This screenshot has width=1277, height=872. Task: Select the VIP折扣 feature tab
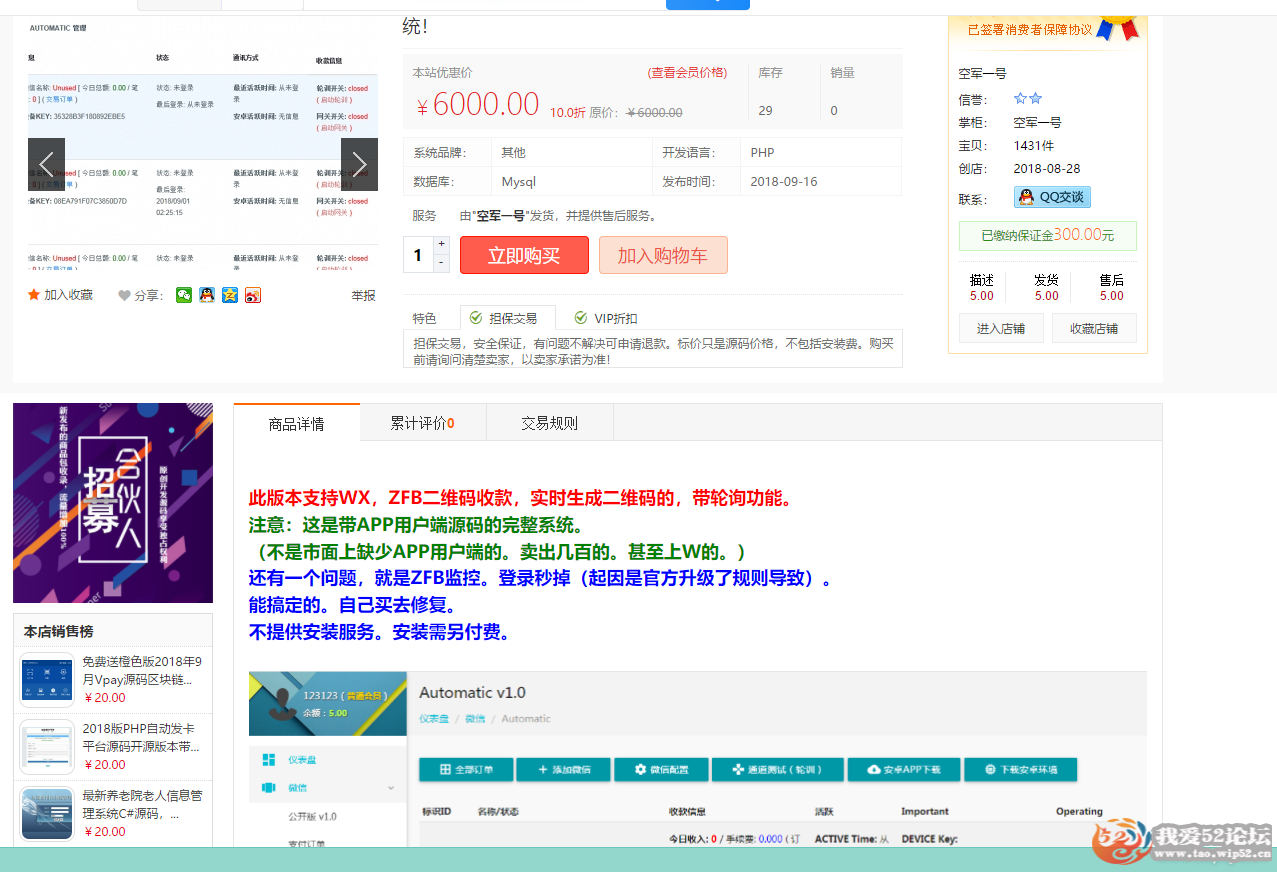[606, 318]
